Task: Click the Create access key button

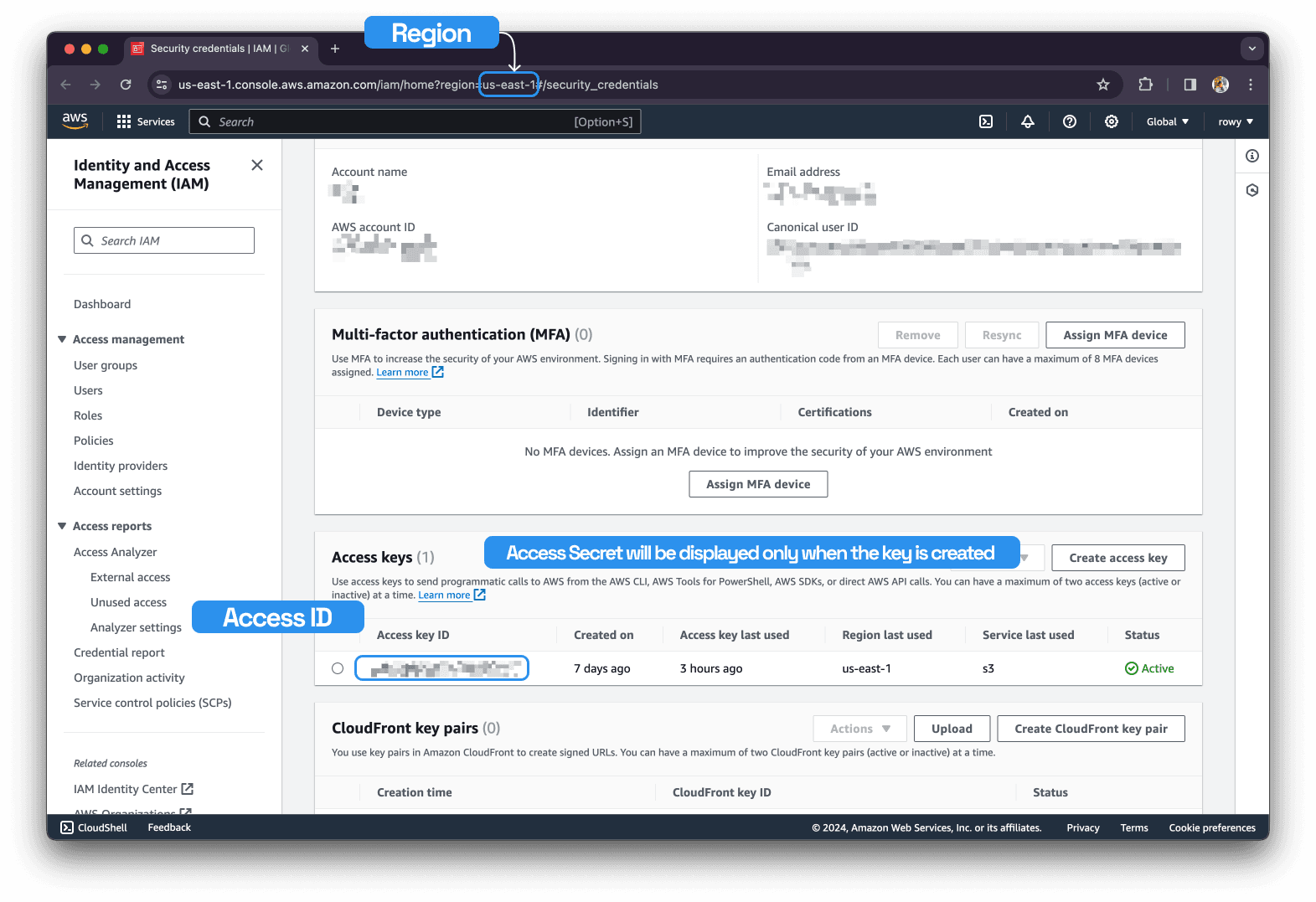Action: point(1117,558)
